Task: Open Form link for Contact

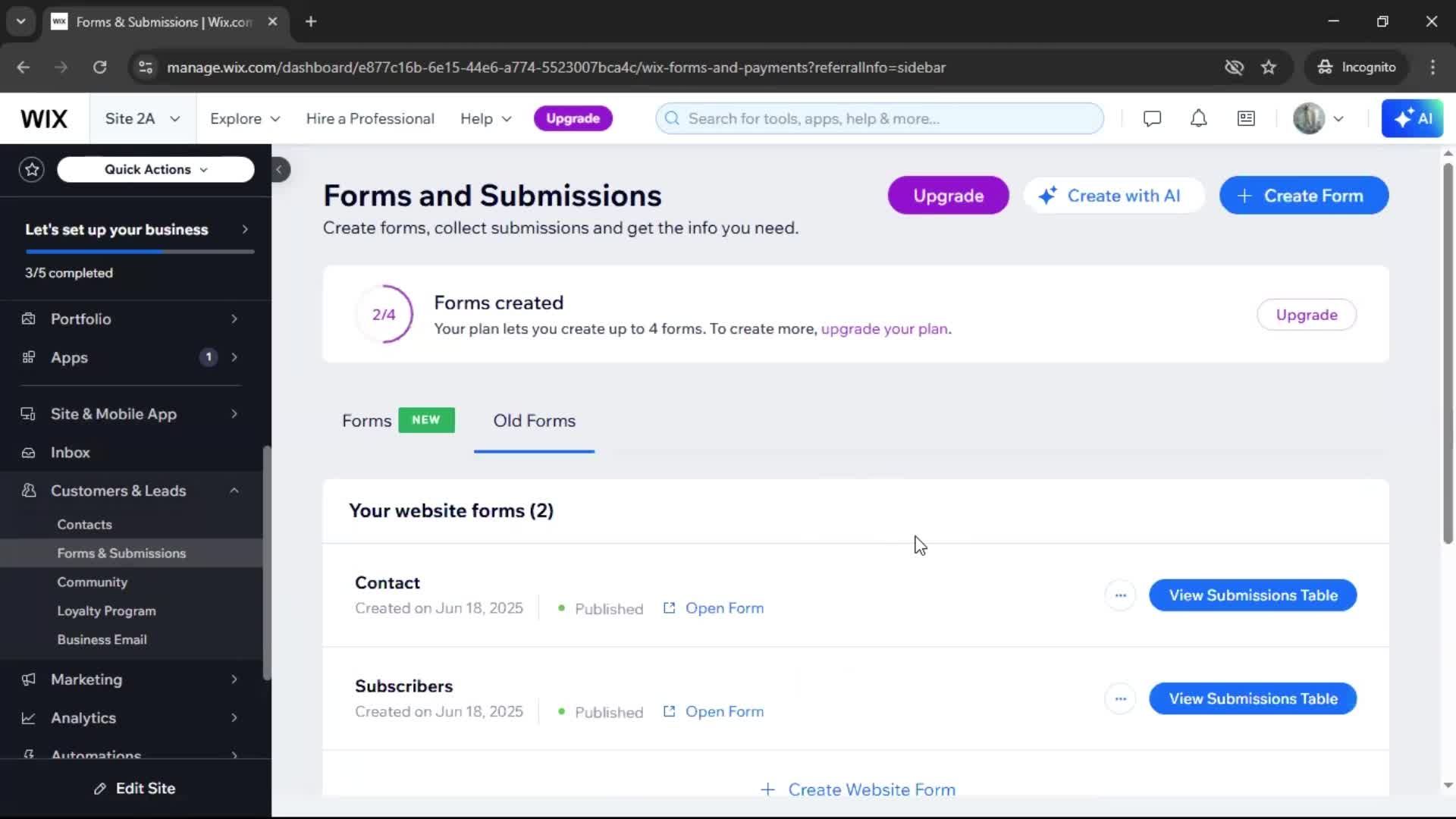Action: 714,608
